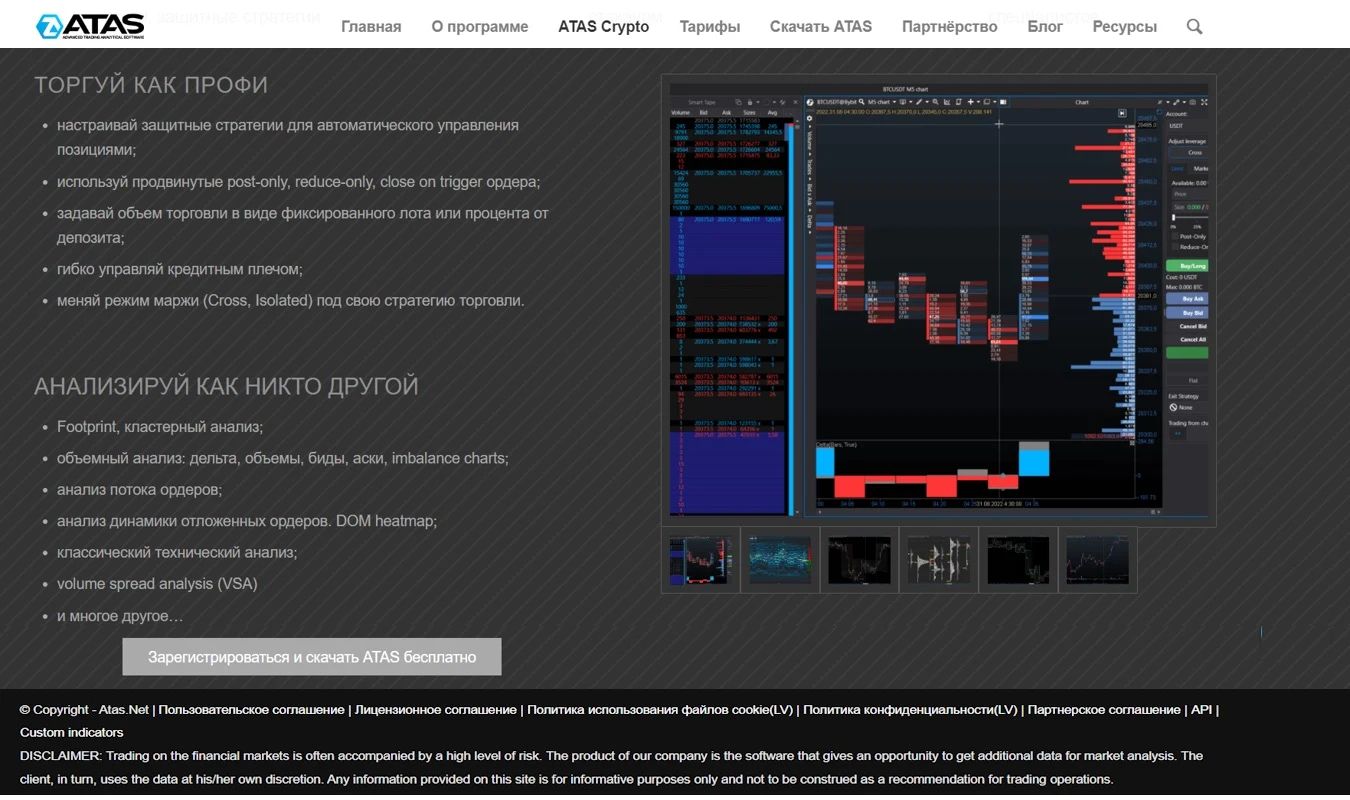Select the white volume profile thumbnail
This screenshot has height=800, width=1350.
pos(939,560)
